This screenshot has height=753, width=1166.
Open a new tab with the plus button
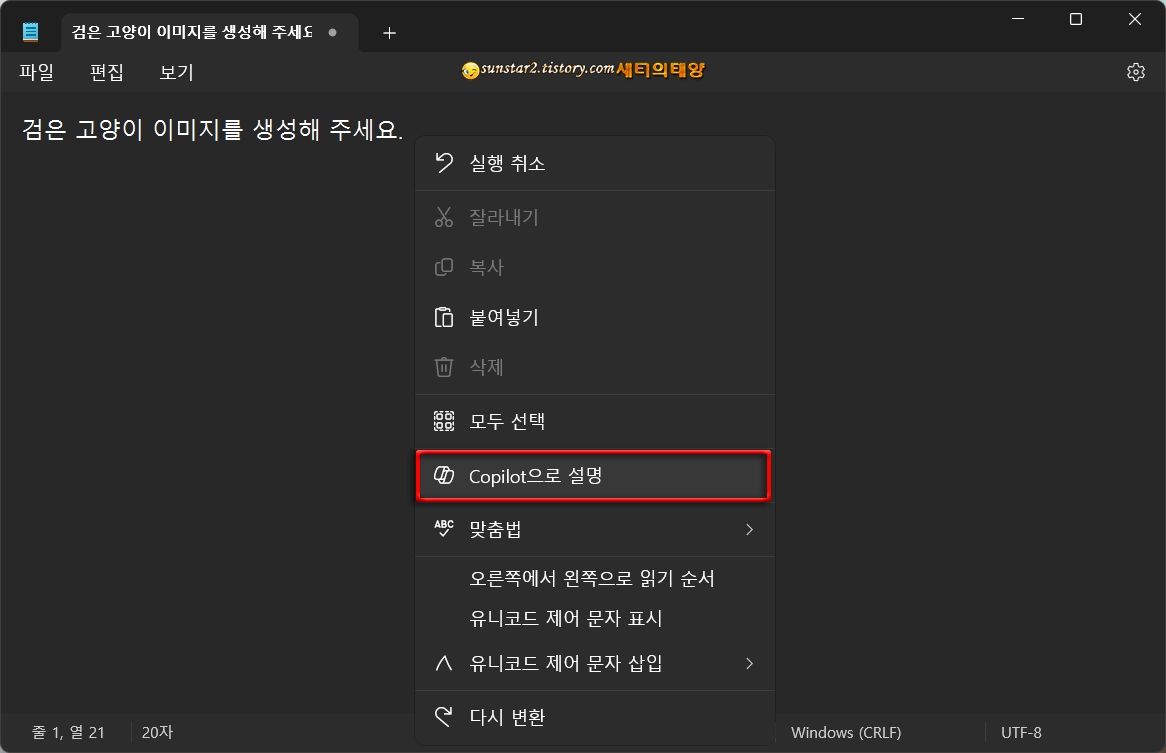point(389,31)
